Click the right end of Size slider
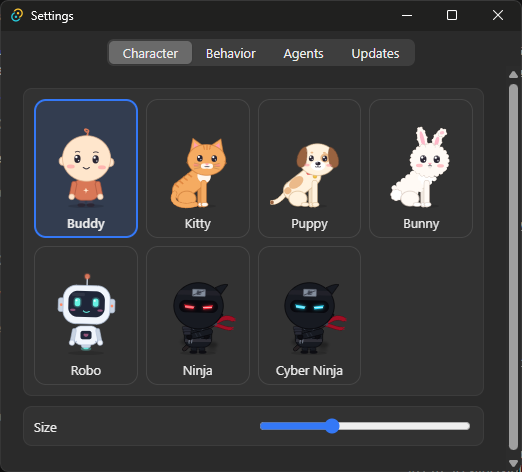The height and width of the screenshot is (472, 522). tap(467, 426)
